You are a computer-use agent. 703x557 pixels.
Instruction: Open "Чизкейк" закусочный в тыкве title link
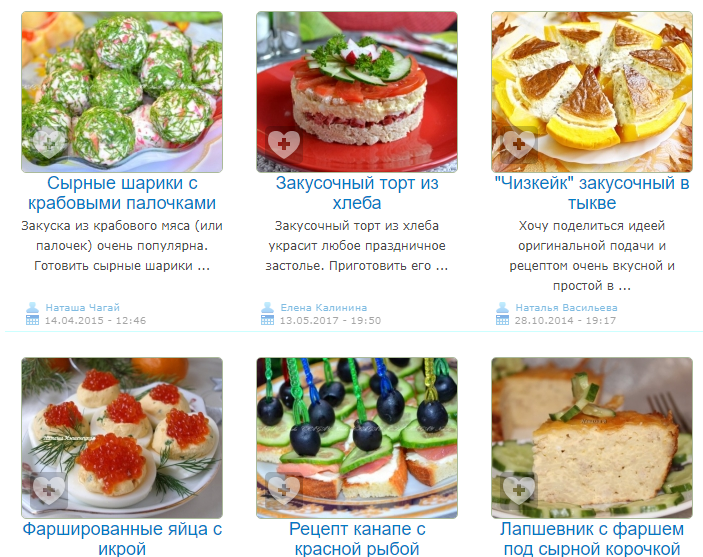(x=592, y=193)
